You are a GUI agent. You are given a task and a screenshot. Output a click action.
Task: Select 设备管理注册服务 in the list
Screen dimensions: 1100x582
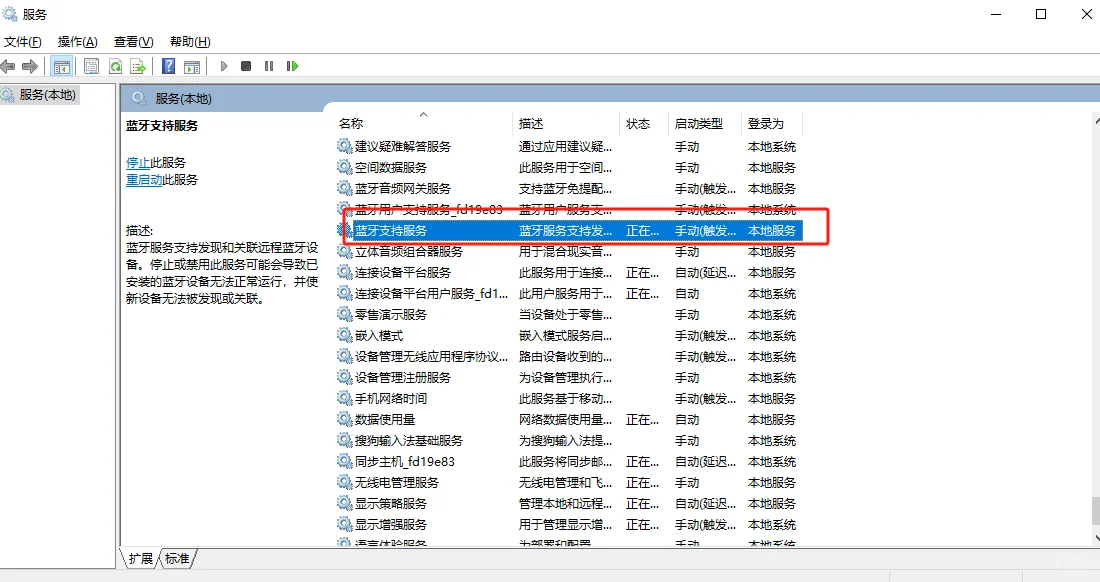403,377
